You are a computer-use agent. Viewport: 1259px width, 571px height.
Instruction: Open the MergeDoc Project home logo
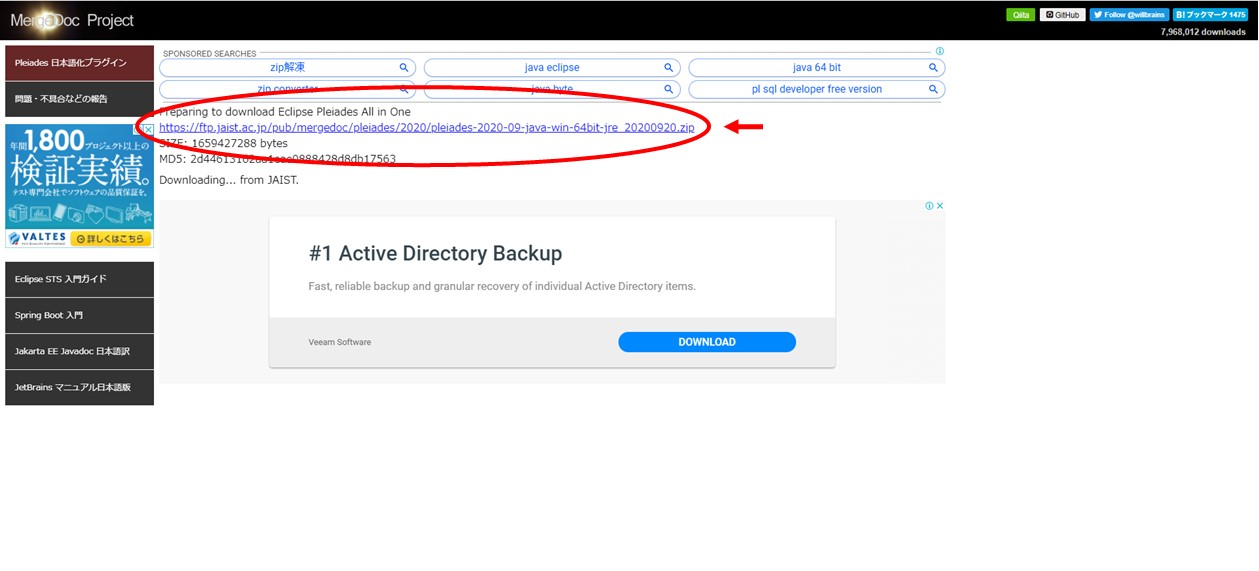click(72, 20)
